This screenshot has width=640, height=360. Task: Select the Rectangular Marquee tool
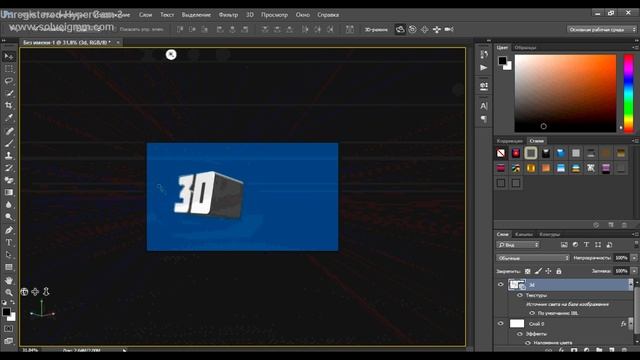[x=9, y=69]
